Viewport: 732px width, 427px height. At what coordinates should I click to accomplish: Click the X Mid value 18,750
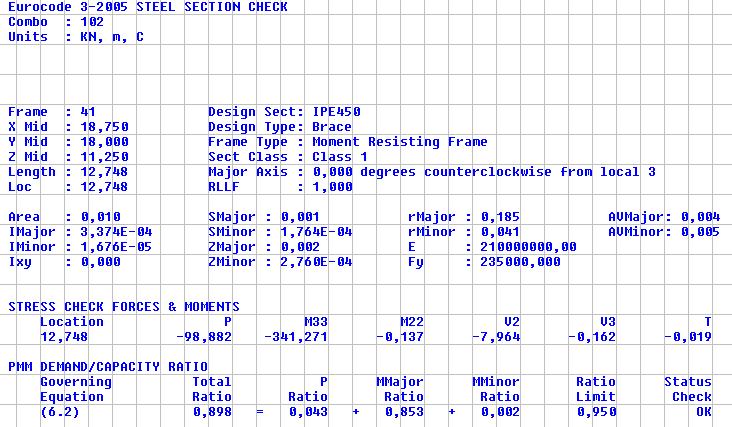pyautogui.click(x=105, y=127)
